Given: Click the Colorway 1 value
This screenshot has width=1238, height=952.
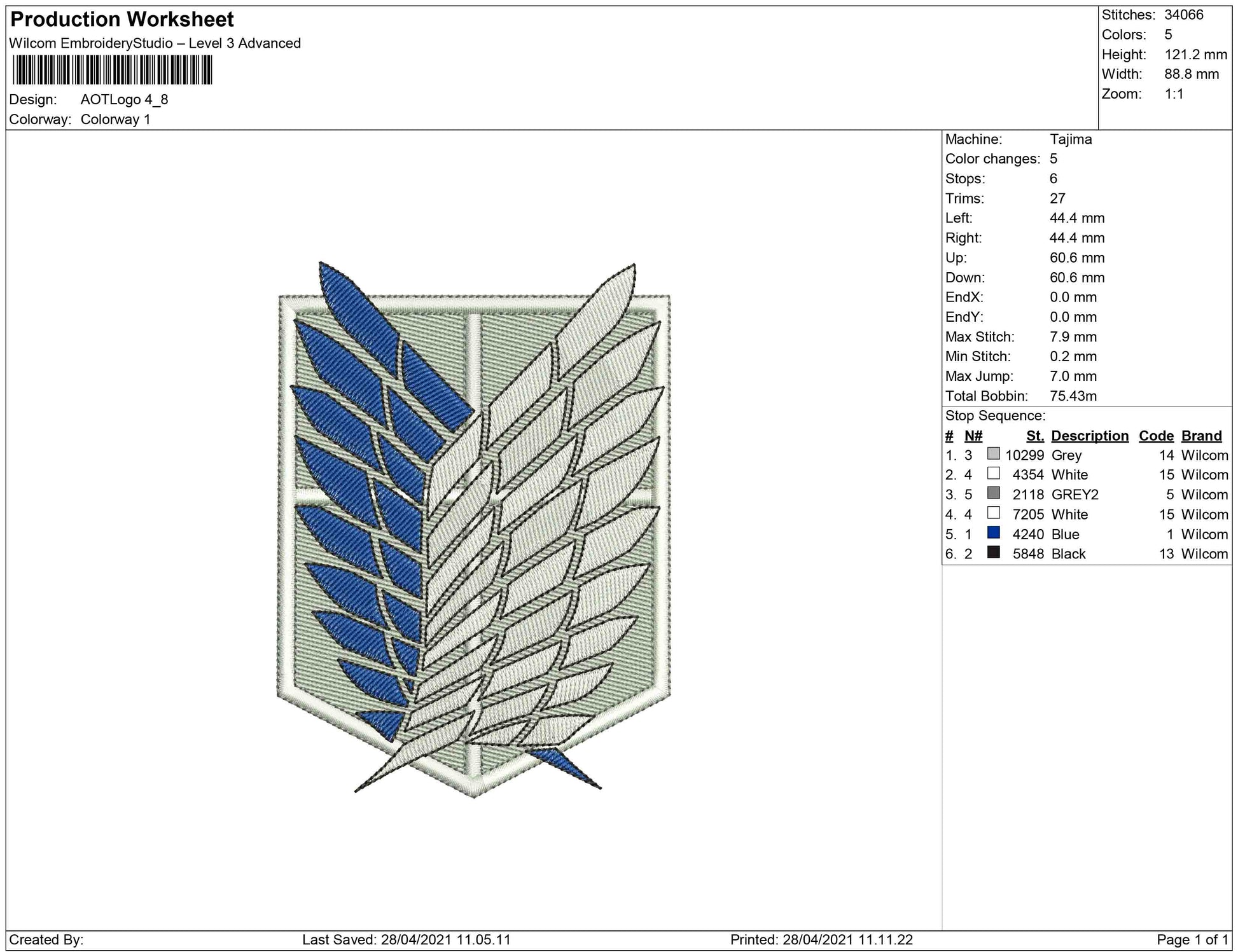Looking at the screenshot, I should (115, 120).
